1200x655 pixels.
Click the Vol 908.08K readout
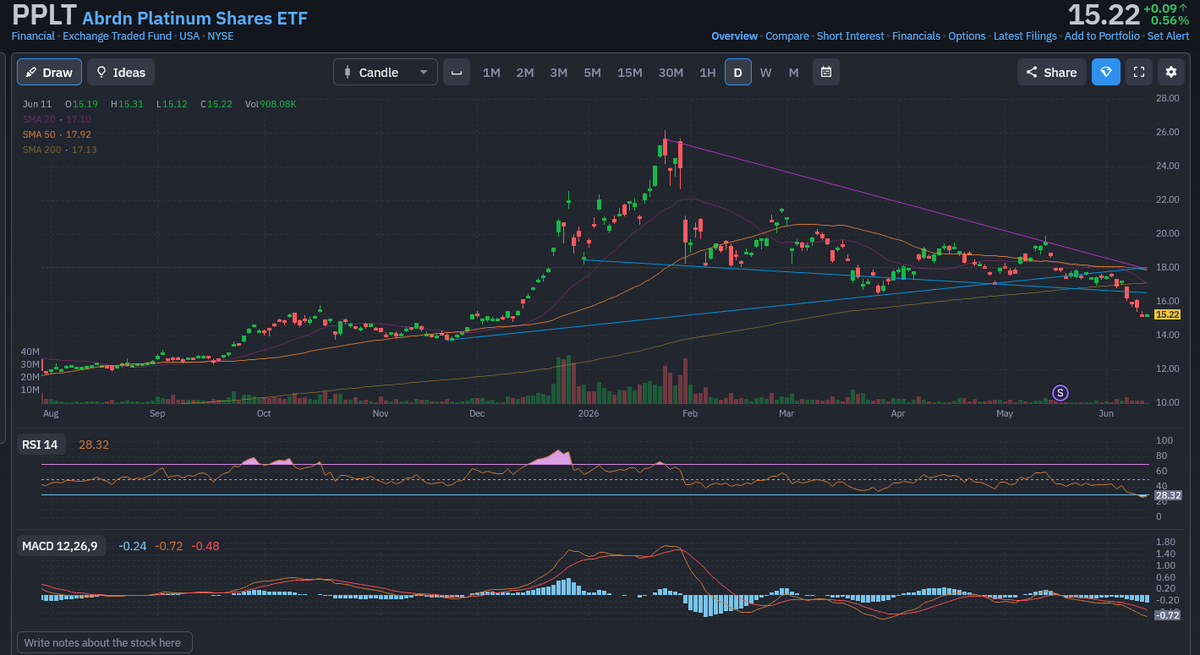[270, 104]
